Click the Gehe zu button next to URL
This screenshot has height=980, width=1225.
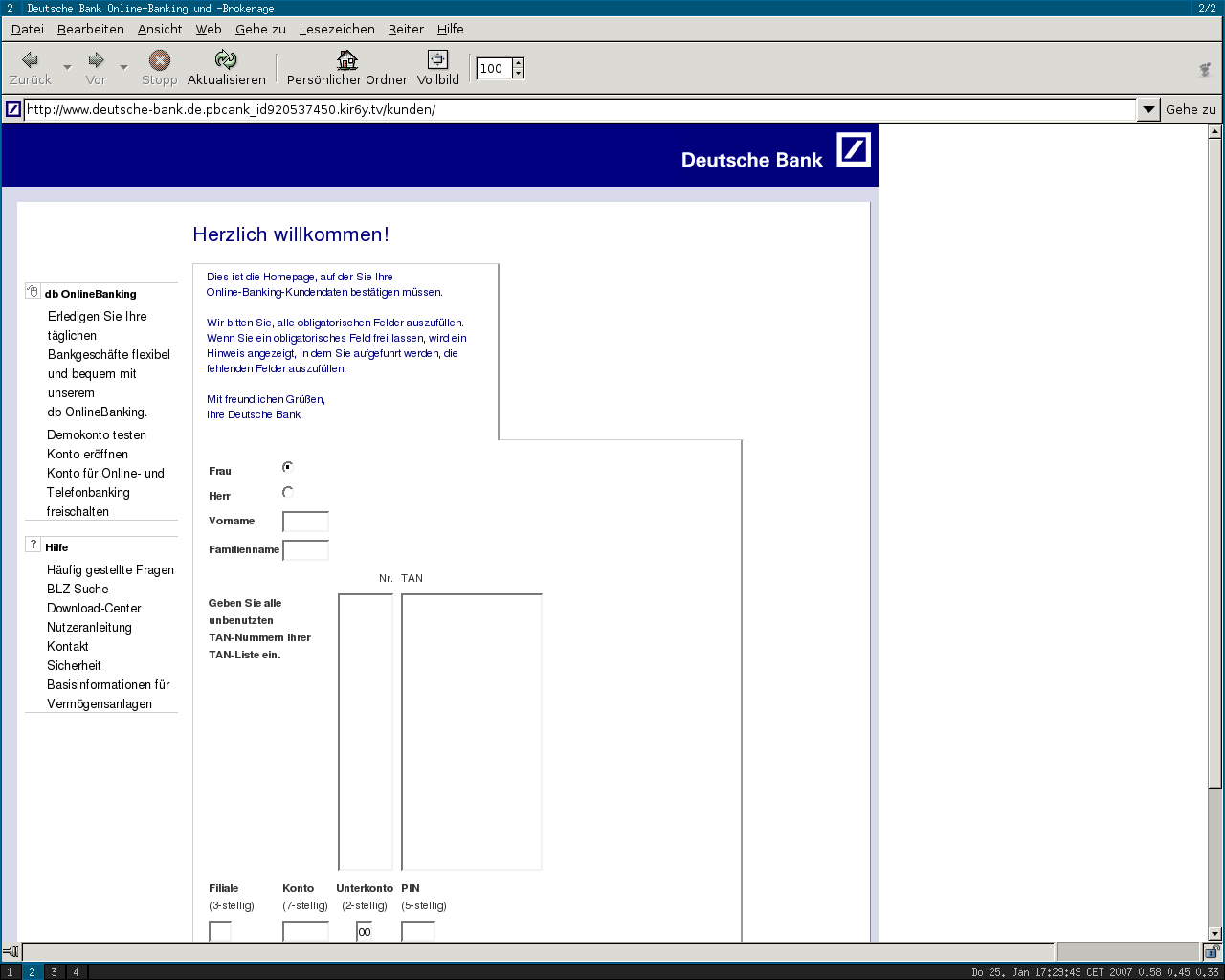tap(1191, 109)
